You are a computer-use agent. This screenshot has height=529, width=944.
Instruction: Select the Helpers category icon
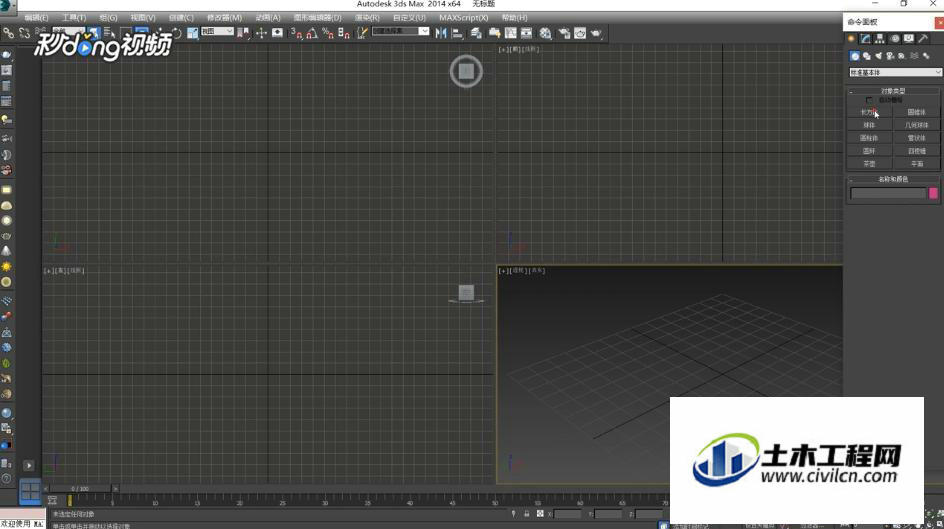click(x=902, y=56)
